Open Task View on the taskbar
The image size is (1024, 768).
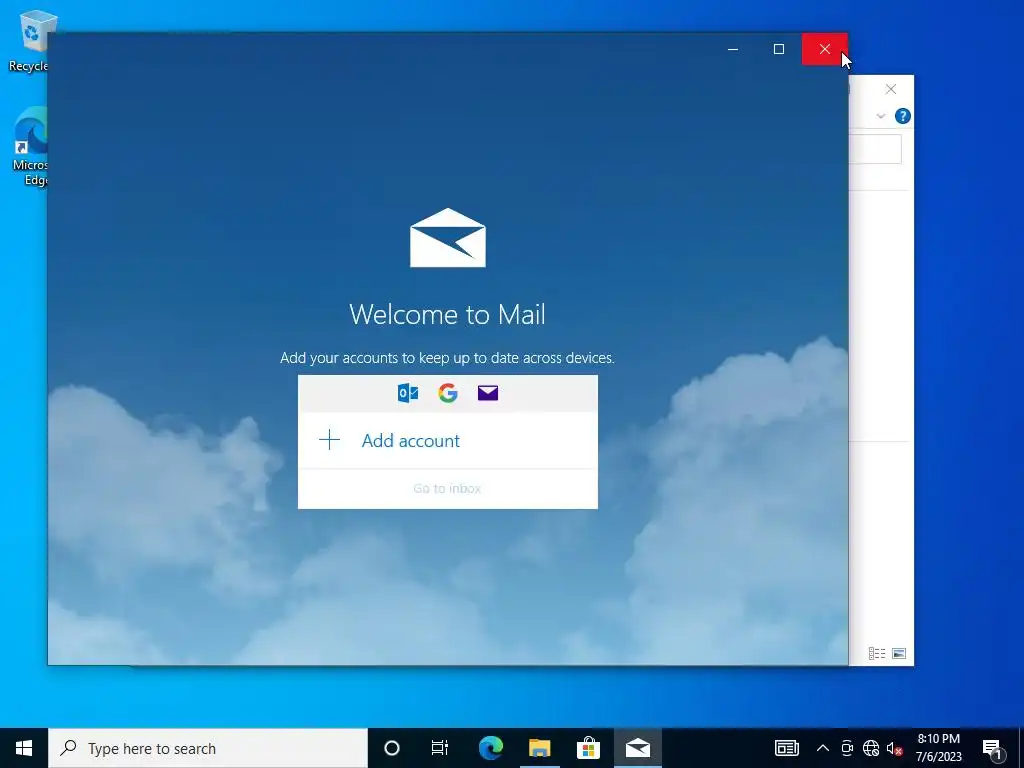[x=440, y=748]
